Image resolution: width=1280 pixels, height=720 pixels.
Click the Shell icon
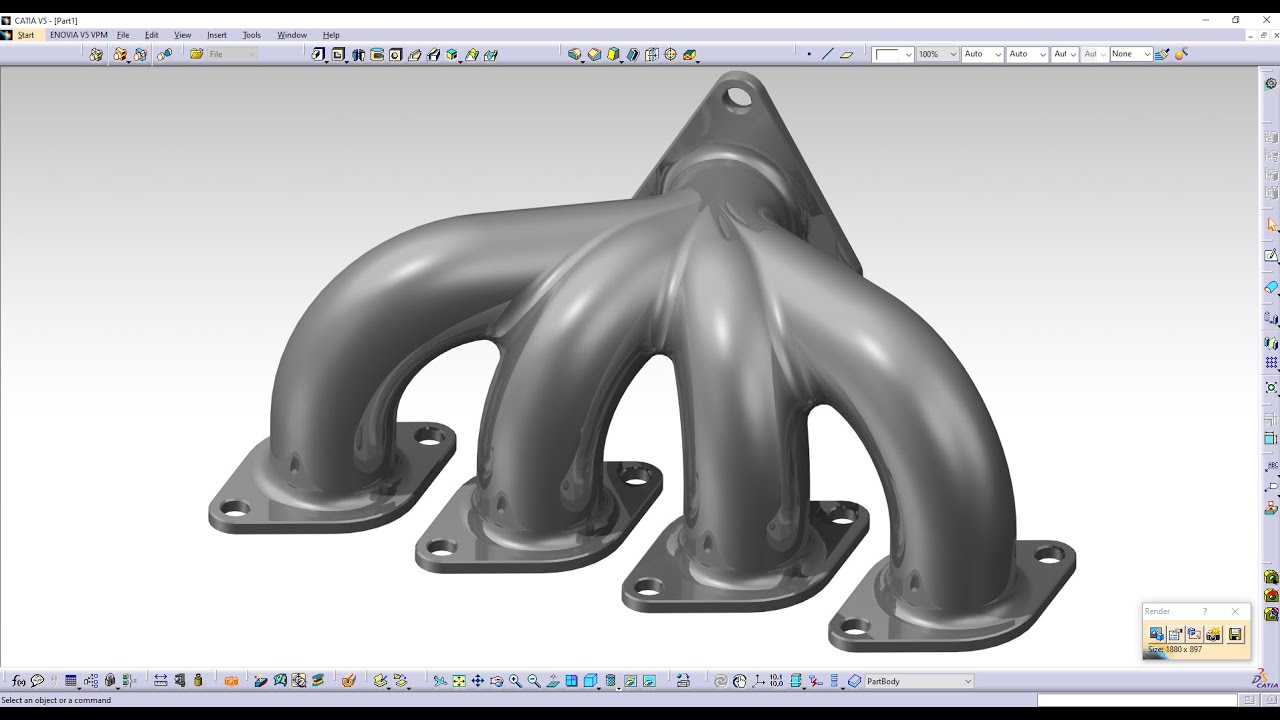(x=632, y=54)
